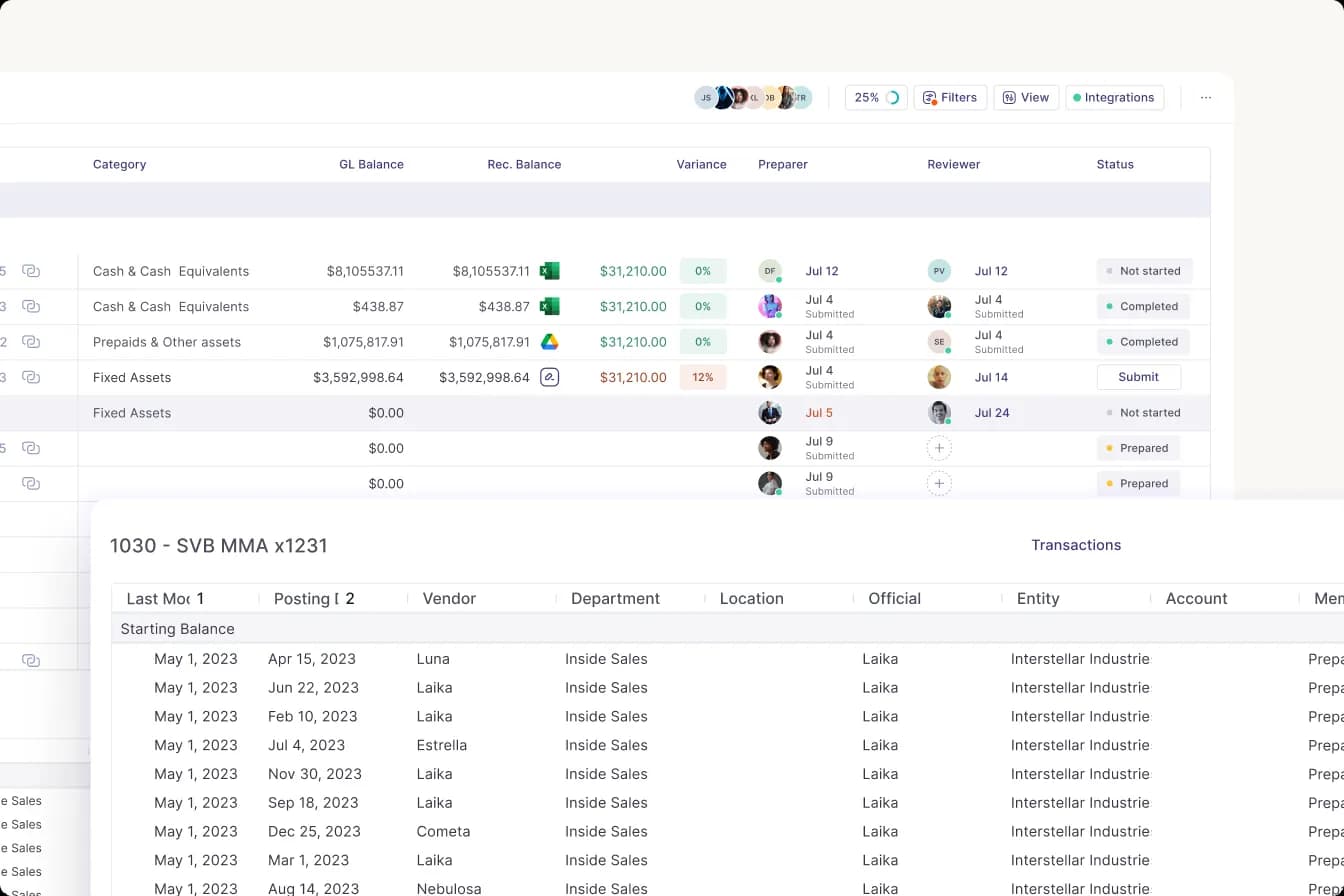
Task: Open the Integrations button
Action: tap(1114, 97)
